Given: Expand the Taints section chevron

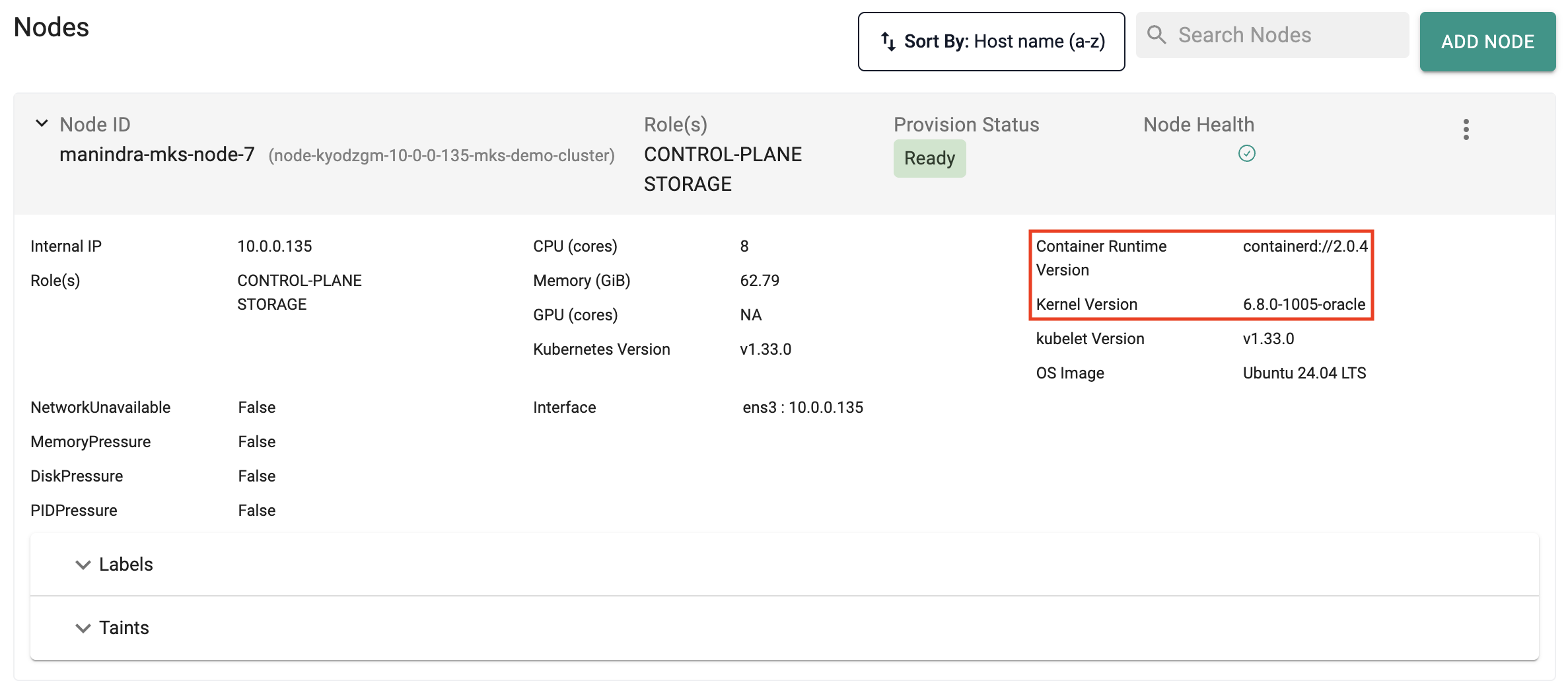Looking at the screenshot, I should (x=83, y=628).
